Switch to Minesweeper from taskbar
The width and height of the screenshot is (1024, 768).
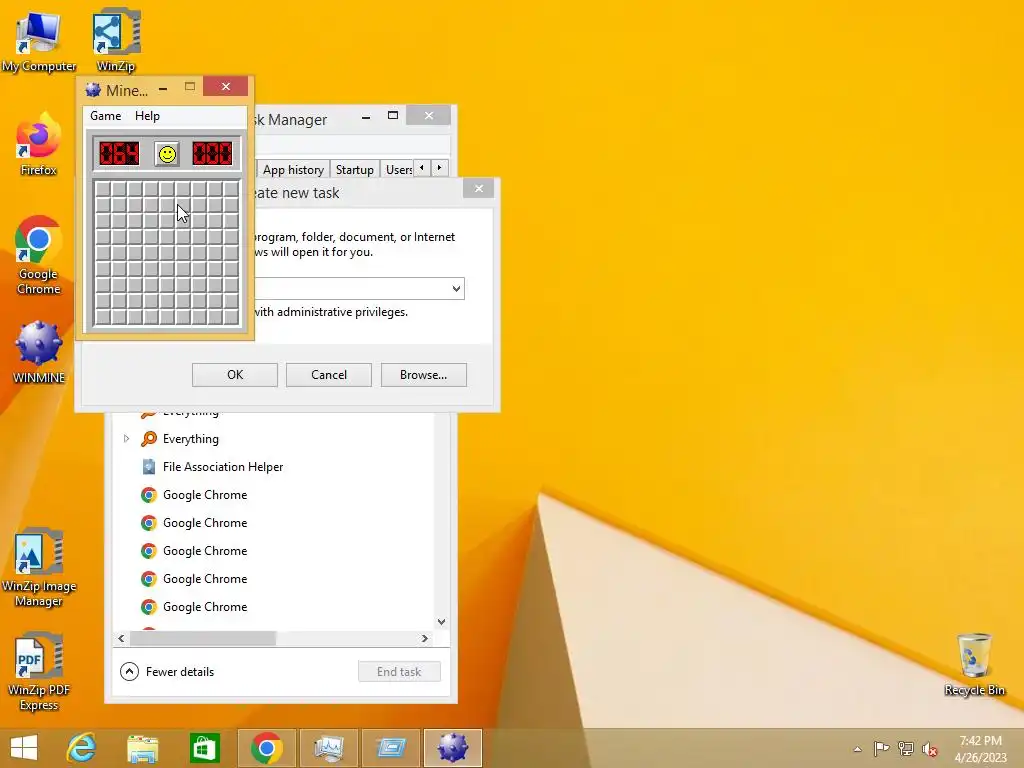point(453,748)
